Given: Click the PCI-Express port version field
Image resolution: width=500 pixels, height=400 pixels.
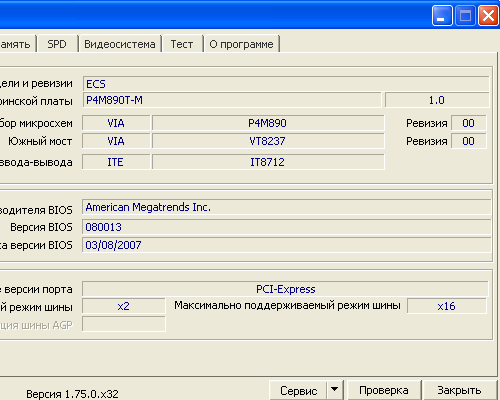Looking at the screenshot, I should coord(285,289).
